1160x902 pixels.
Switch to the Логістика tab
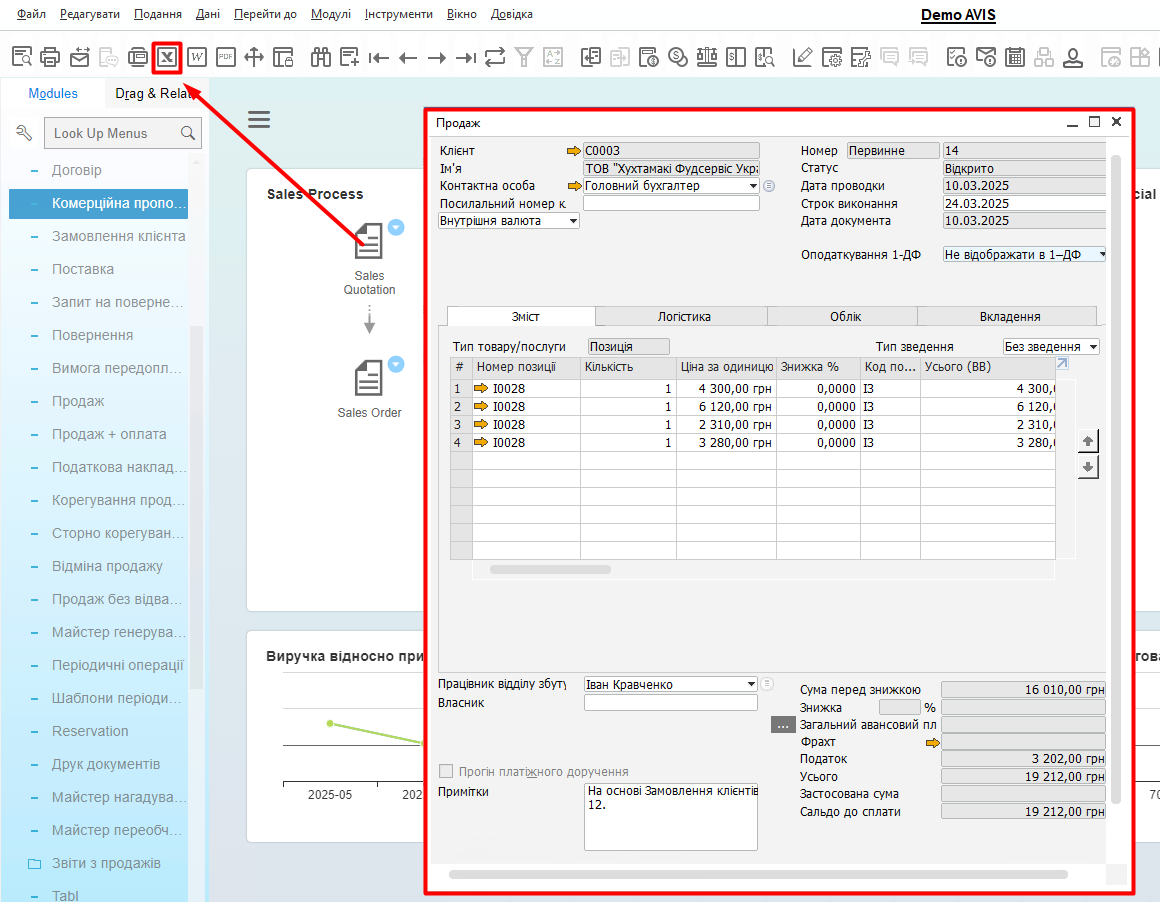coord(683,316)
